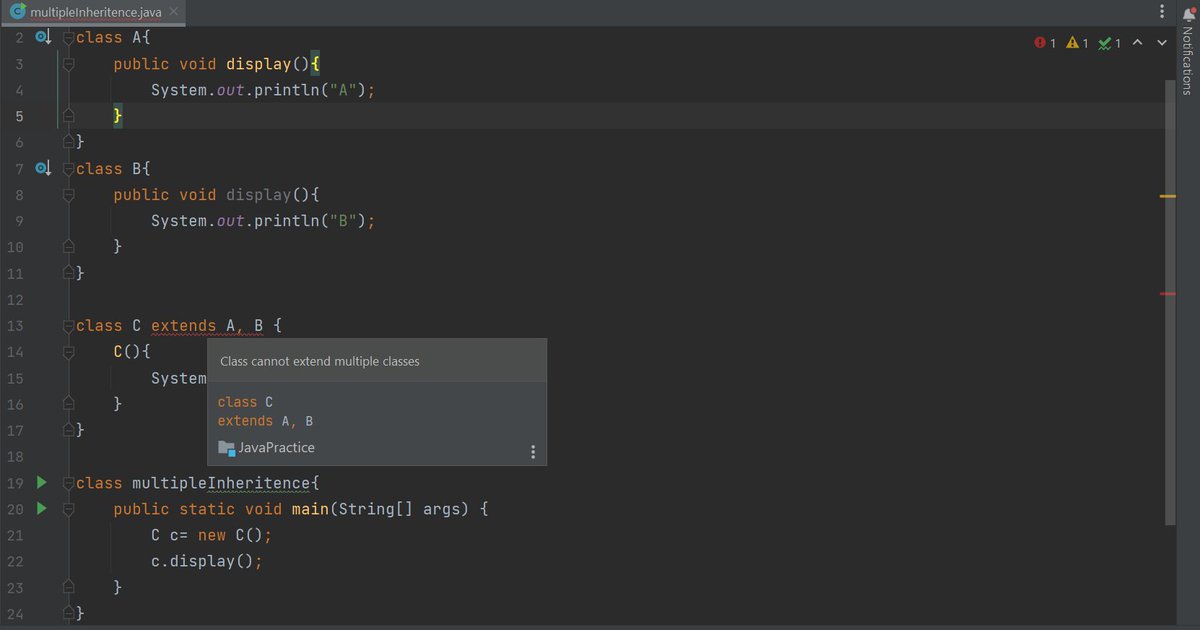This screenshot has height=630, width=1200.
Task: Collapse class B code block
Action: point(68,169)
